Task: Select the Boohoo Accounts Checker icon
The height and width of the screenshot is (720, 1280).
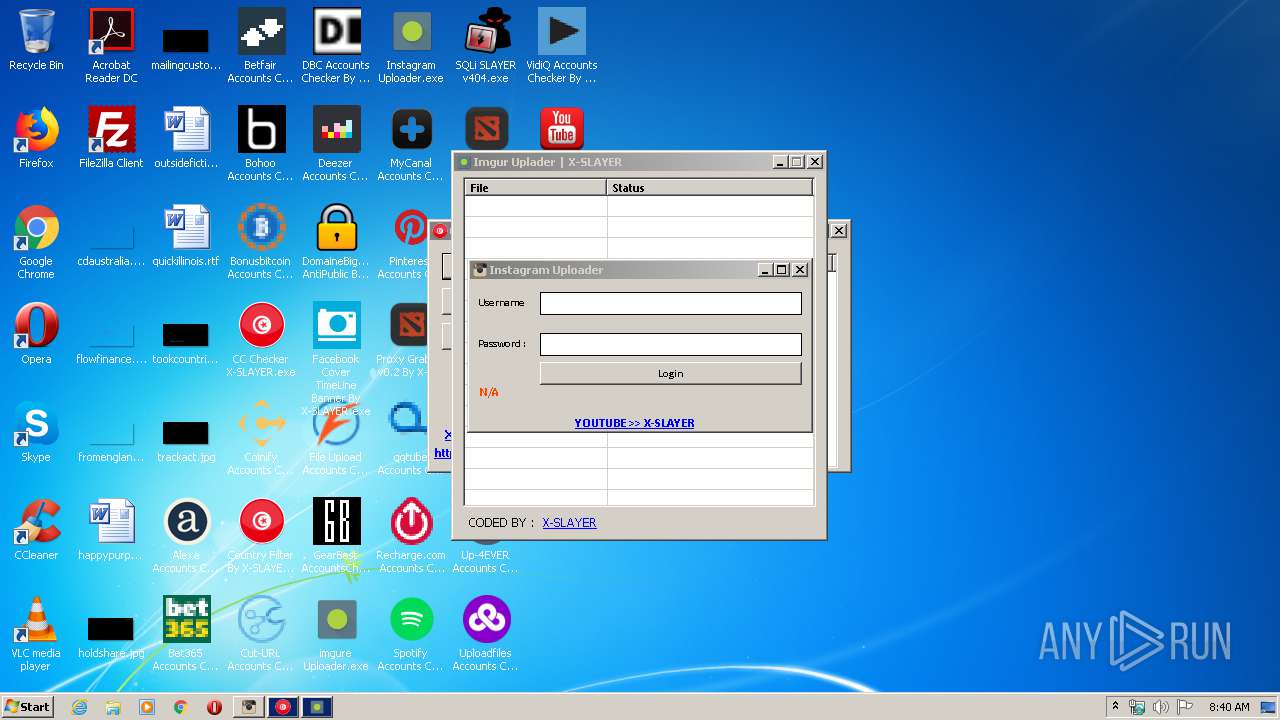Action: pyautogui.click(x=261, y=144)
